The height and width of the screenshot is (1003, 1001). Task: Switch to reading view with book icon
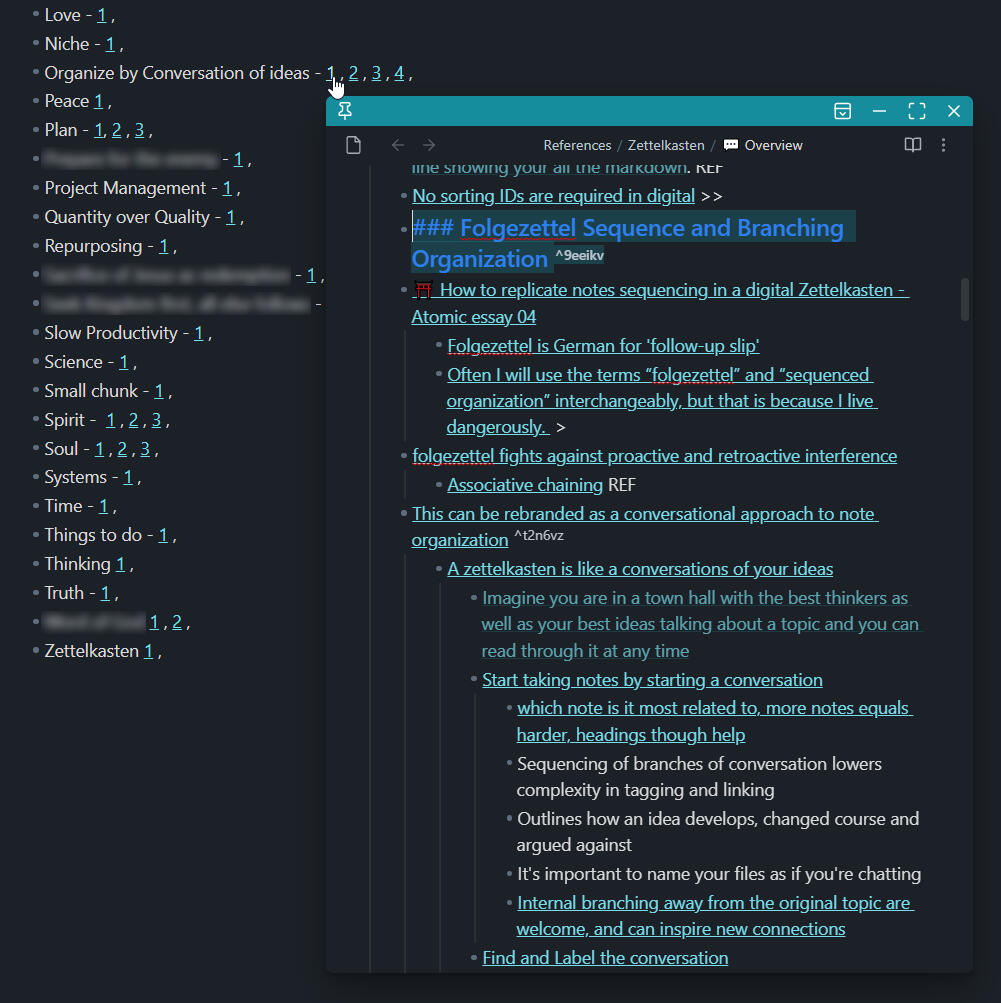click(912, 145)
